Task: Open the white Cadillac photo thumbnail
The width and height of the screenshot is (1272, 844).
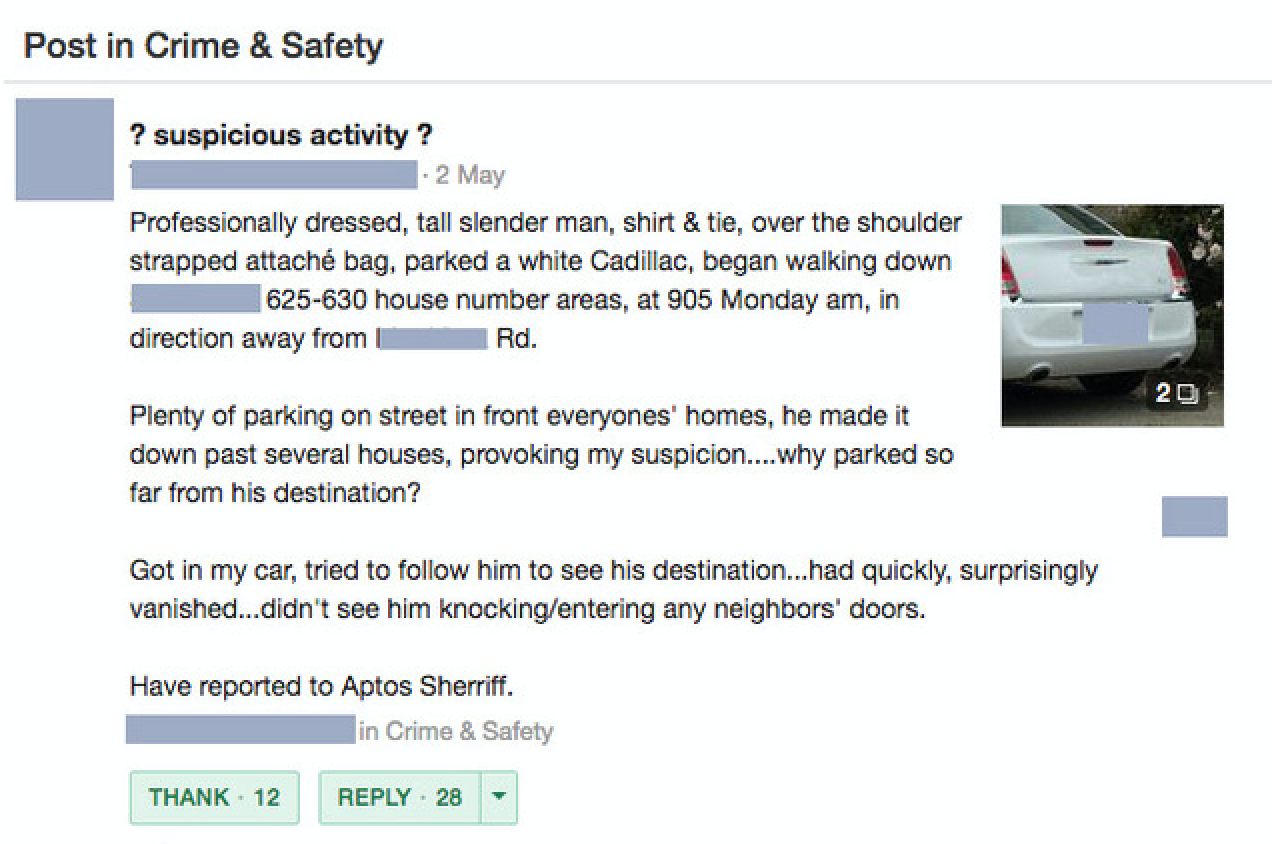Action: (1111, 300)
